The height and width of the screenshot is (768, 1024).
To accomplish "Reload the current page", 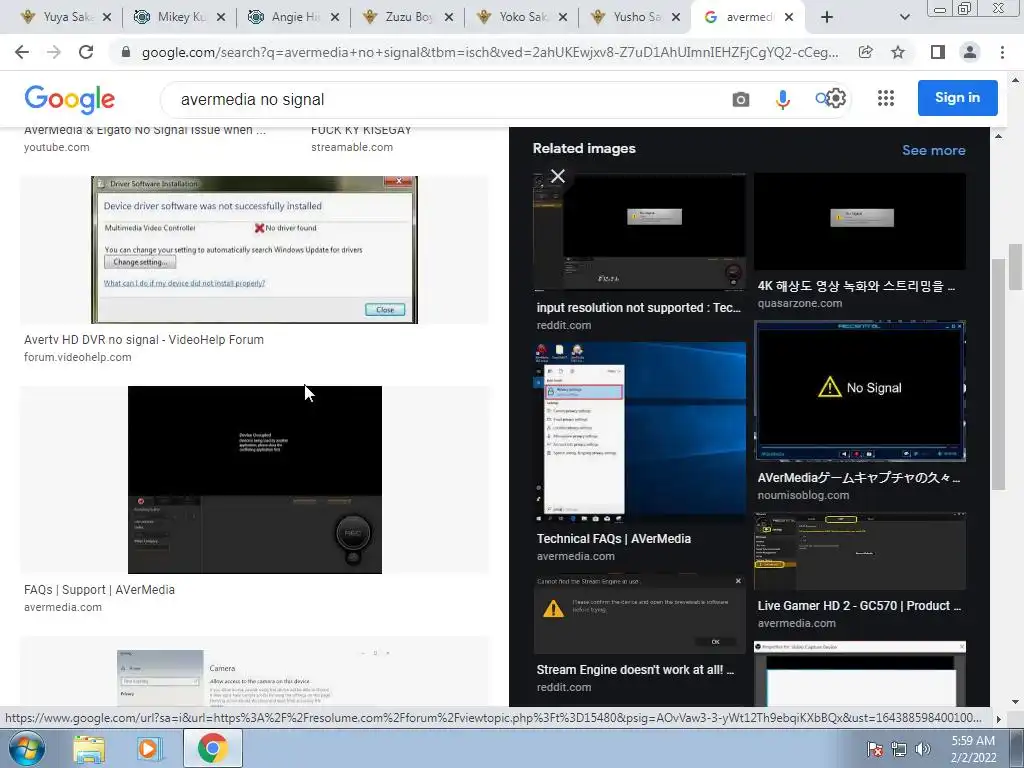I will (86, 52).
